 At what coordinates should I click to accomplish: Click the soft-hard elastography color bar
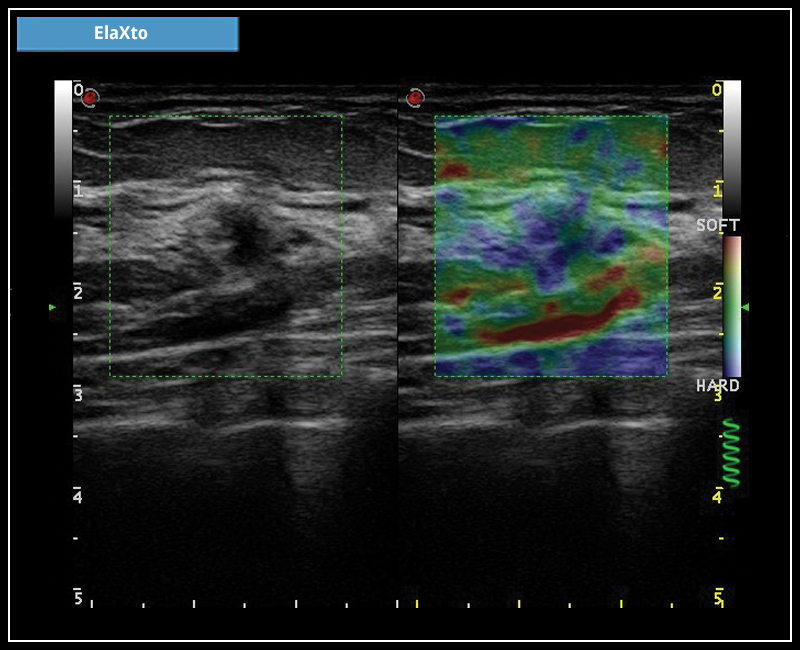coord(732,306)
